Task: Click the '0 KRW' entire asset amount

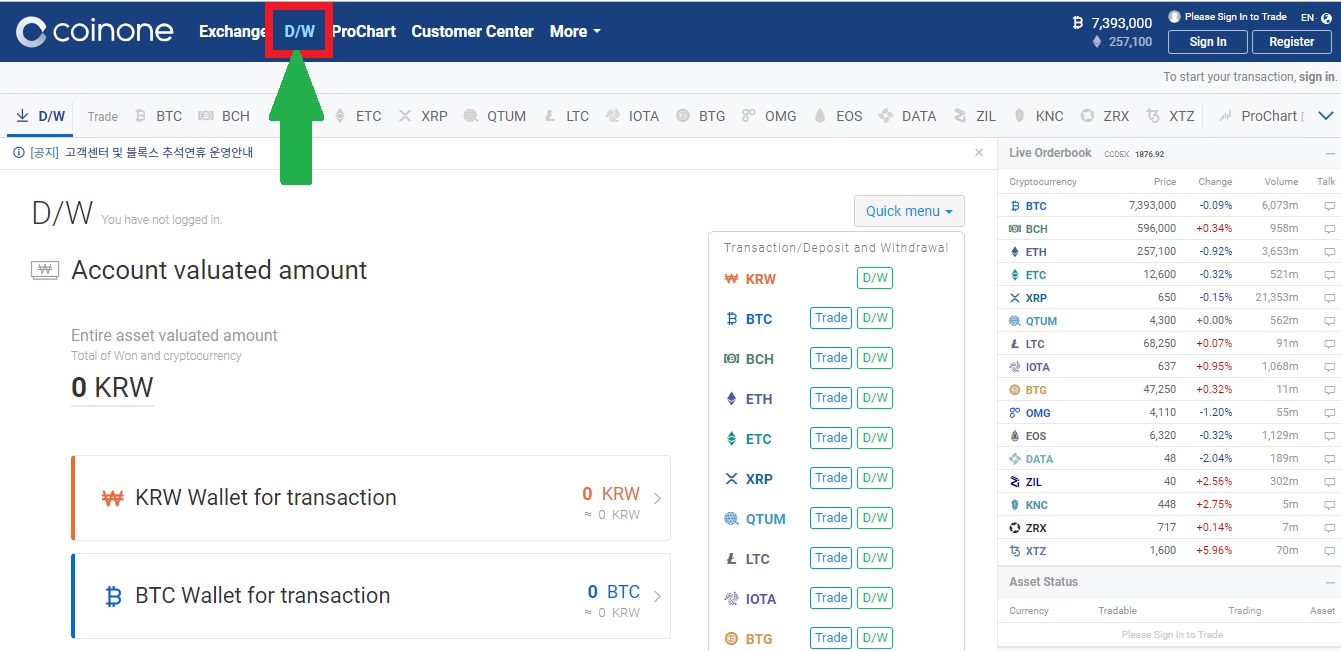Action: pos(112,388)
